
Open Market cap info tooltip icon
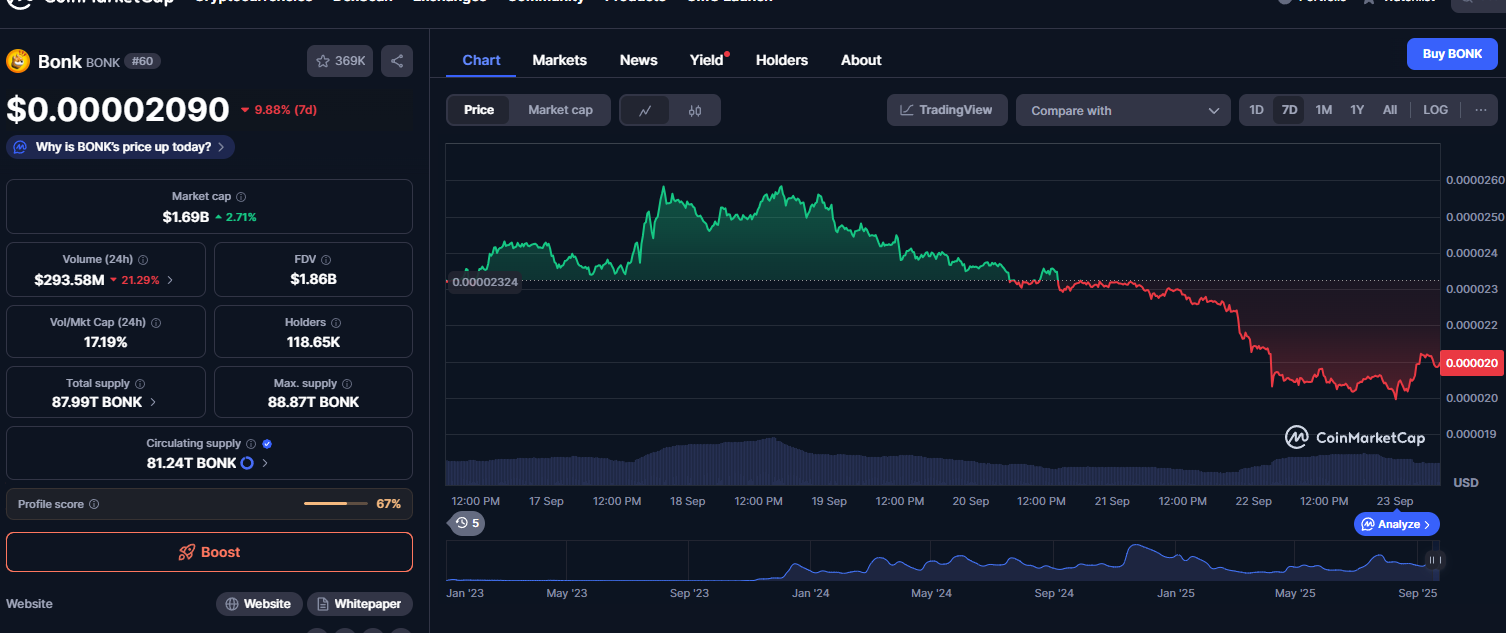click(x=241, y=197)
